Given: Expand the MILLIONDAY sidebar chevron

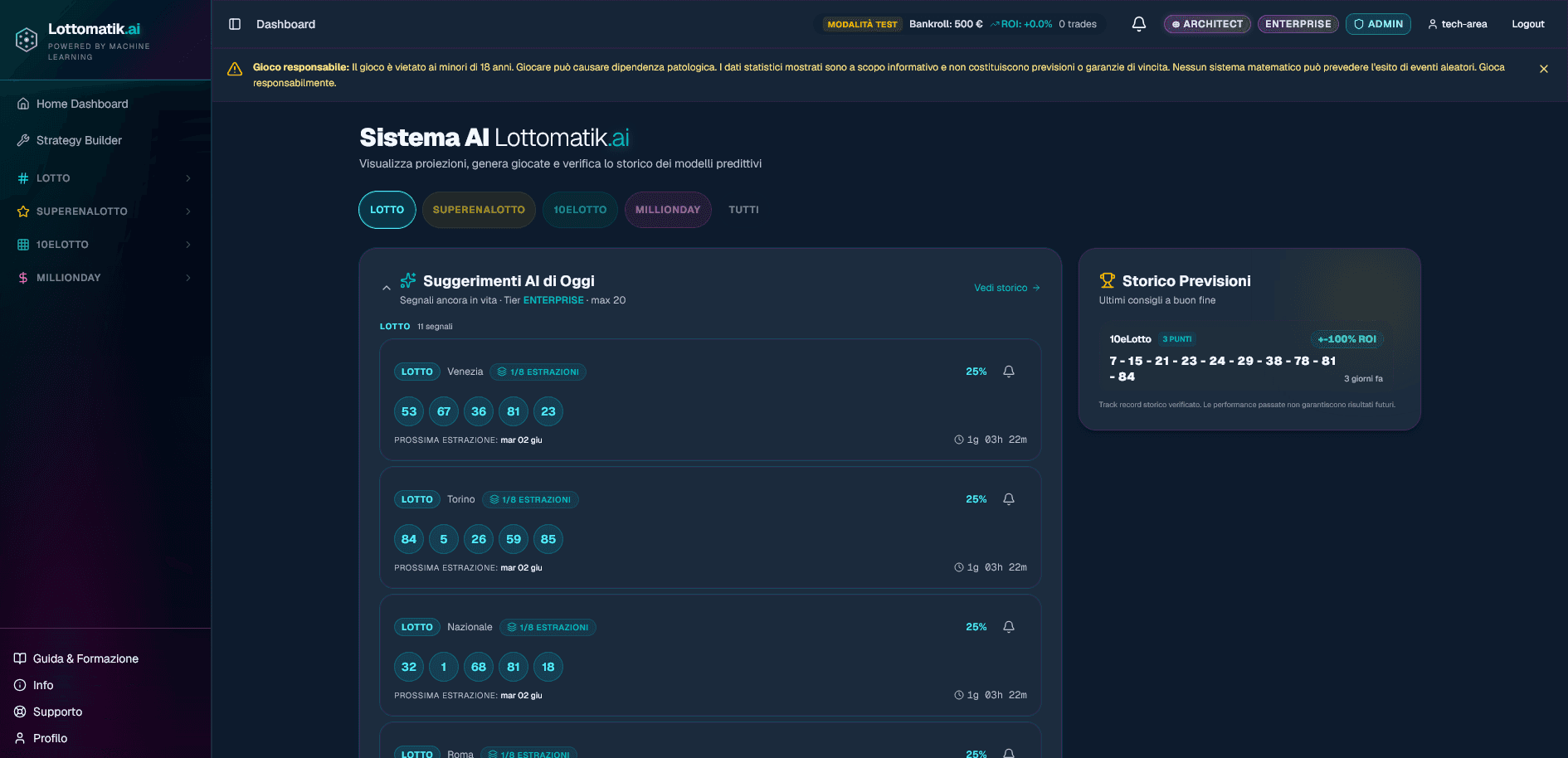Looking at the screenshot, I should [x=188, y=278].
